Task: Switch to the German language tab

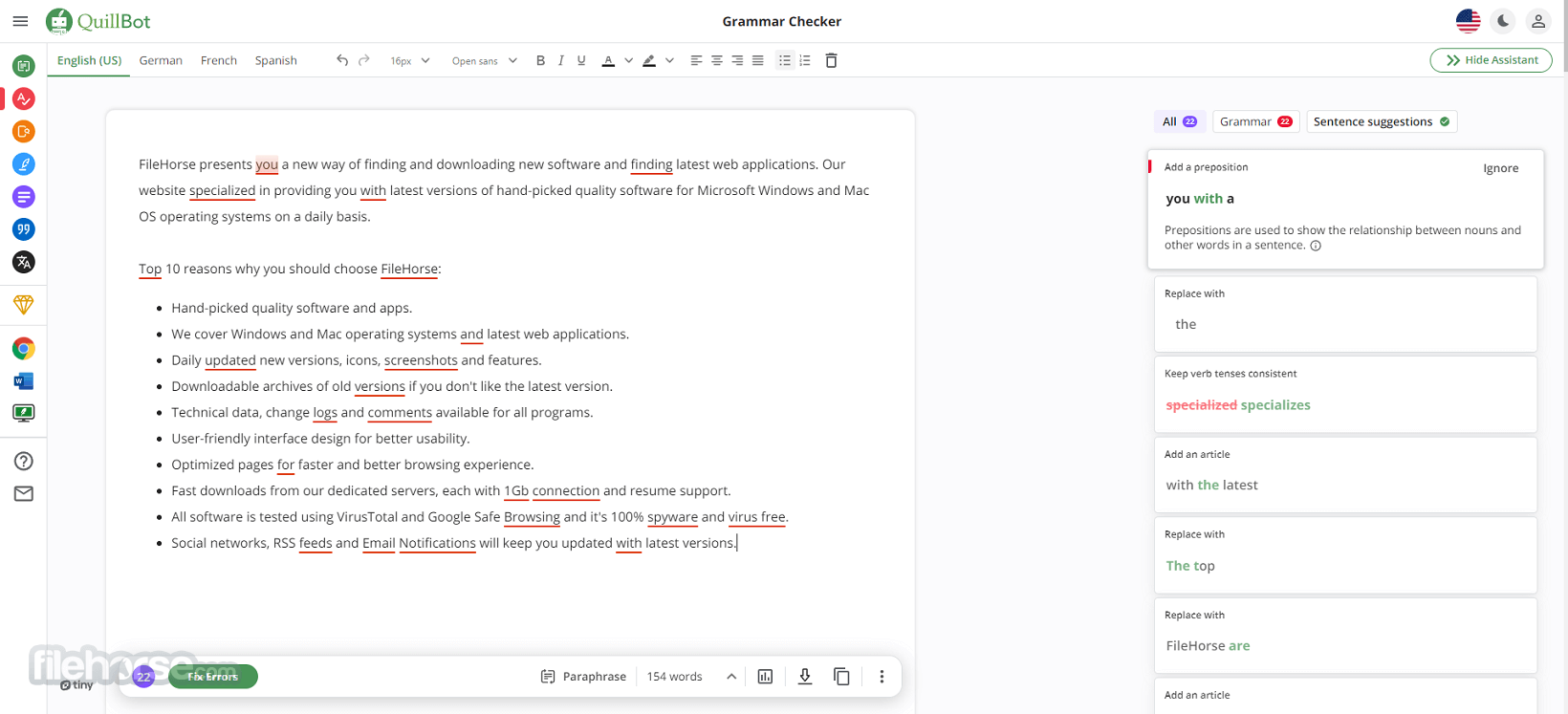Action: point(161,60)
